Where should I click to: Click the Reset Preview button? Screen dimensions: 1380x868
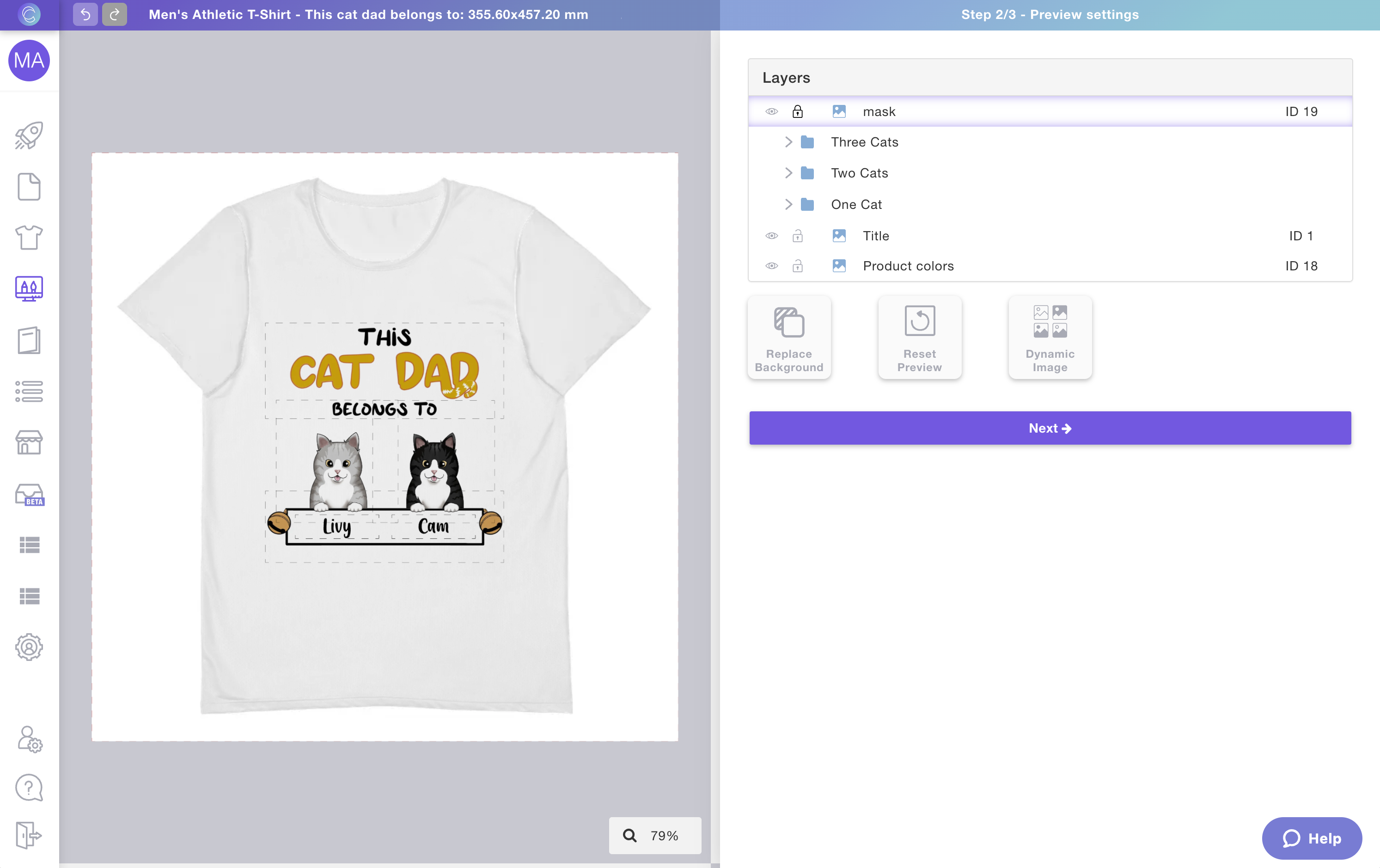tap(920, 338)
